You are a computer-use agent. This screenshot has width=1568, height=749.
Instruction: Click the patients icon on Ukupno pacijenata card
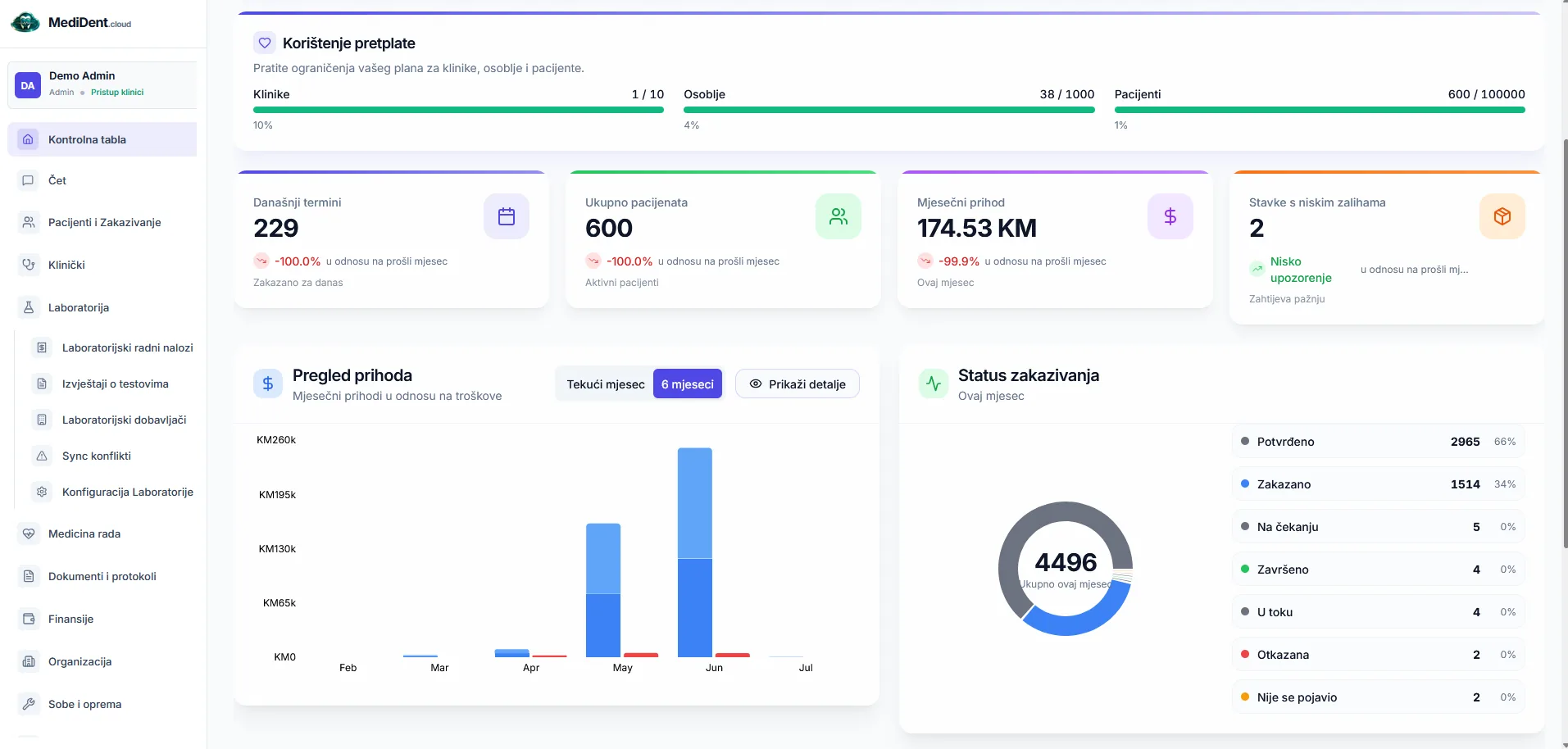(x=839, y=216)
